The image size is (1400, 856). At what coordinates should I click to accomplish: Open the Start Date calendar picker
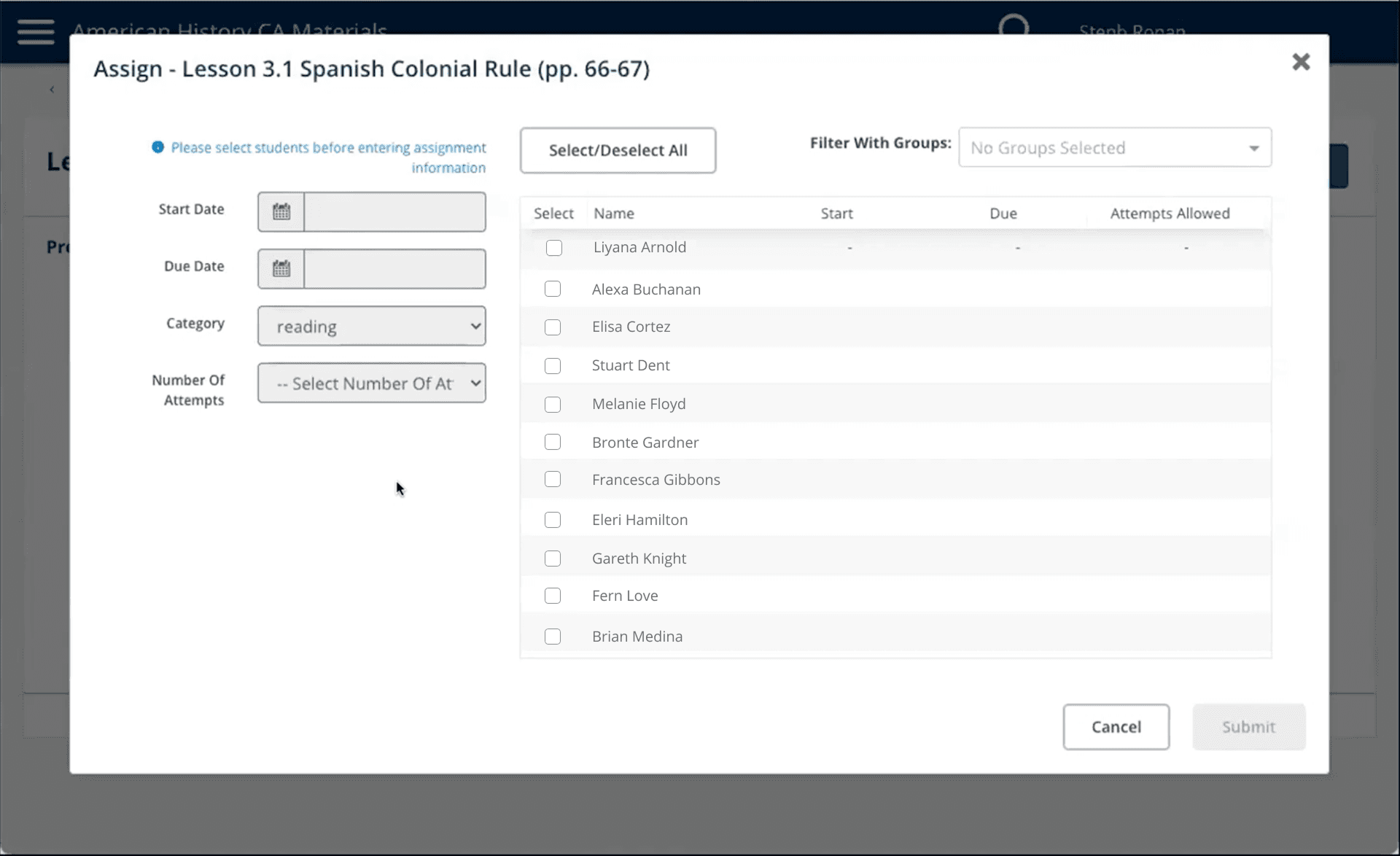pyautogui.click(x=280, y=211)
